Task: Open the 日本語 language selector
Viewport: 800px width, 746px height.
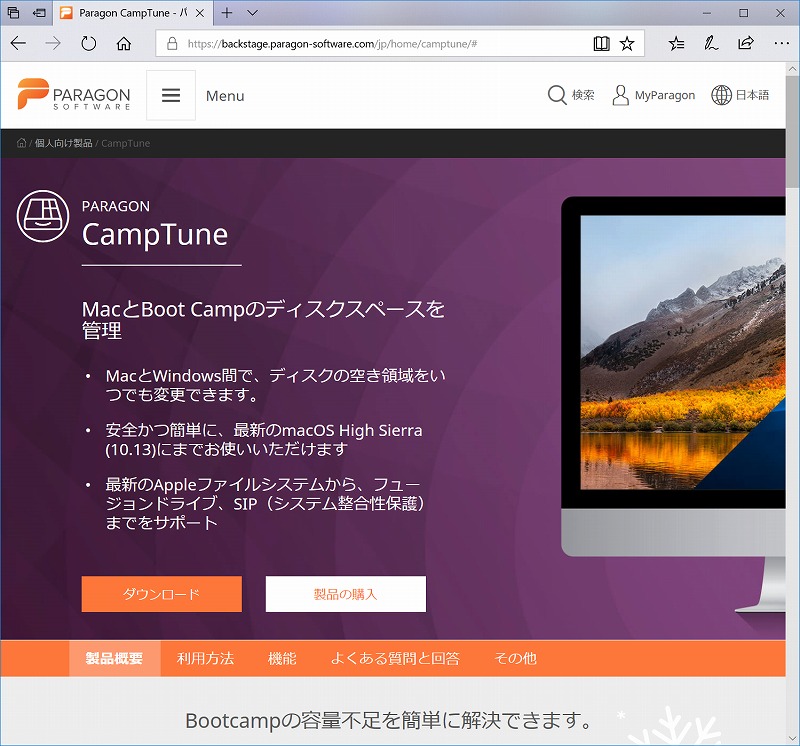Action: pyautogui.click(x=740, y=95)
